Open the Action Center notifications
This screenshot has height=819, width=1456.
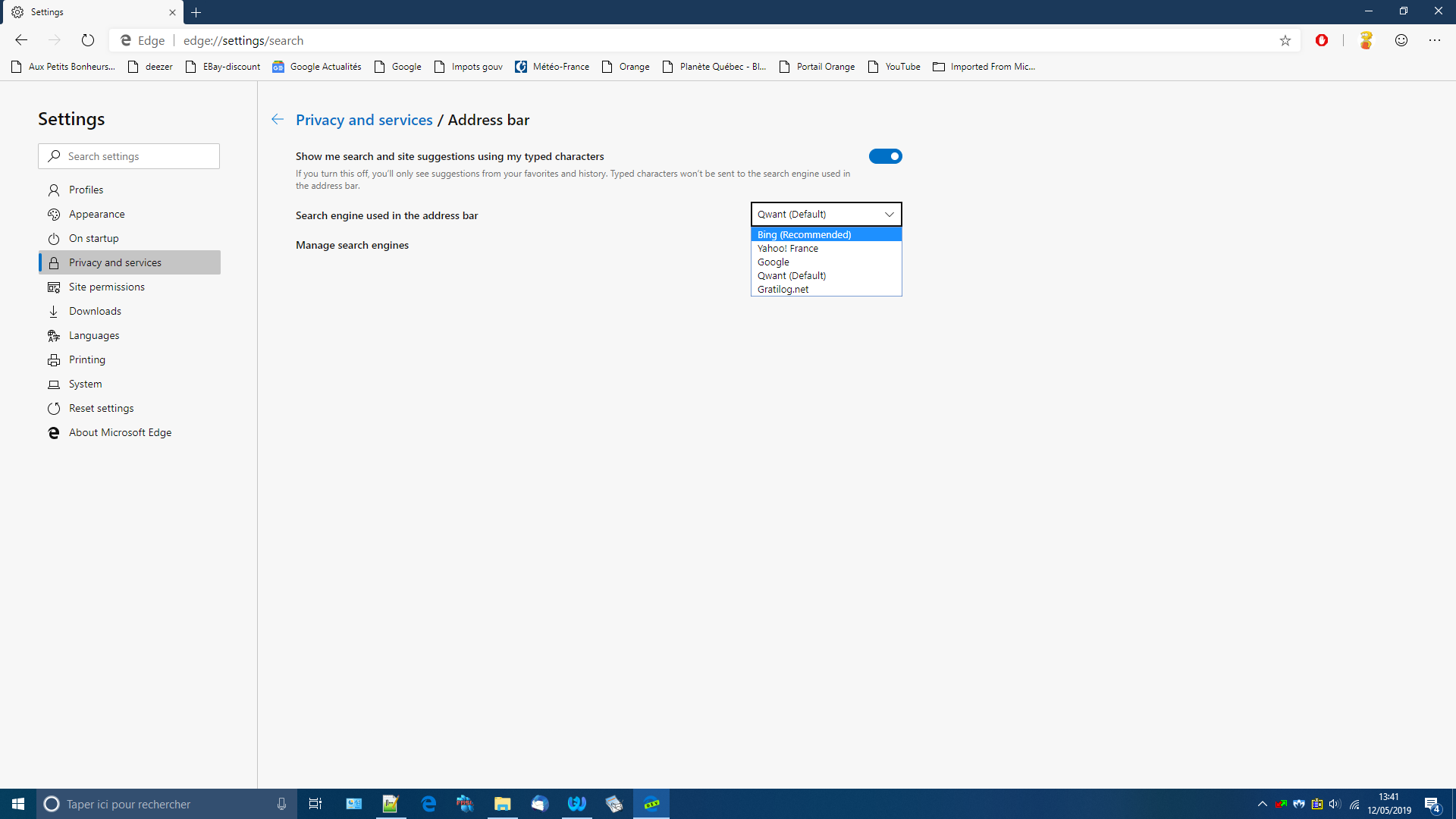[1432, 804]
